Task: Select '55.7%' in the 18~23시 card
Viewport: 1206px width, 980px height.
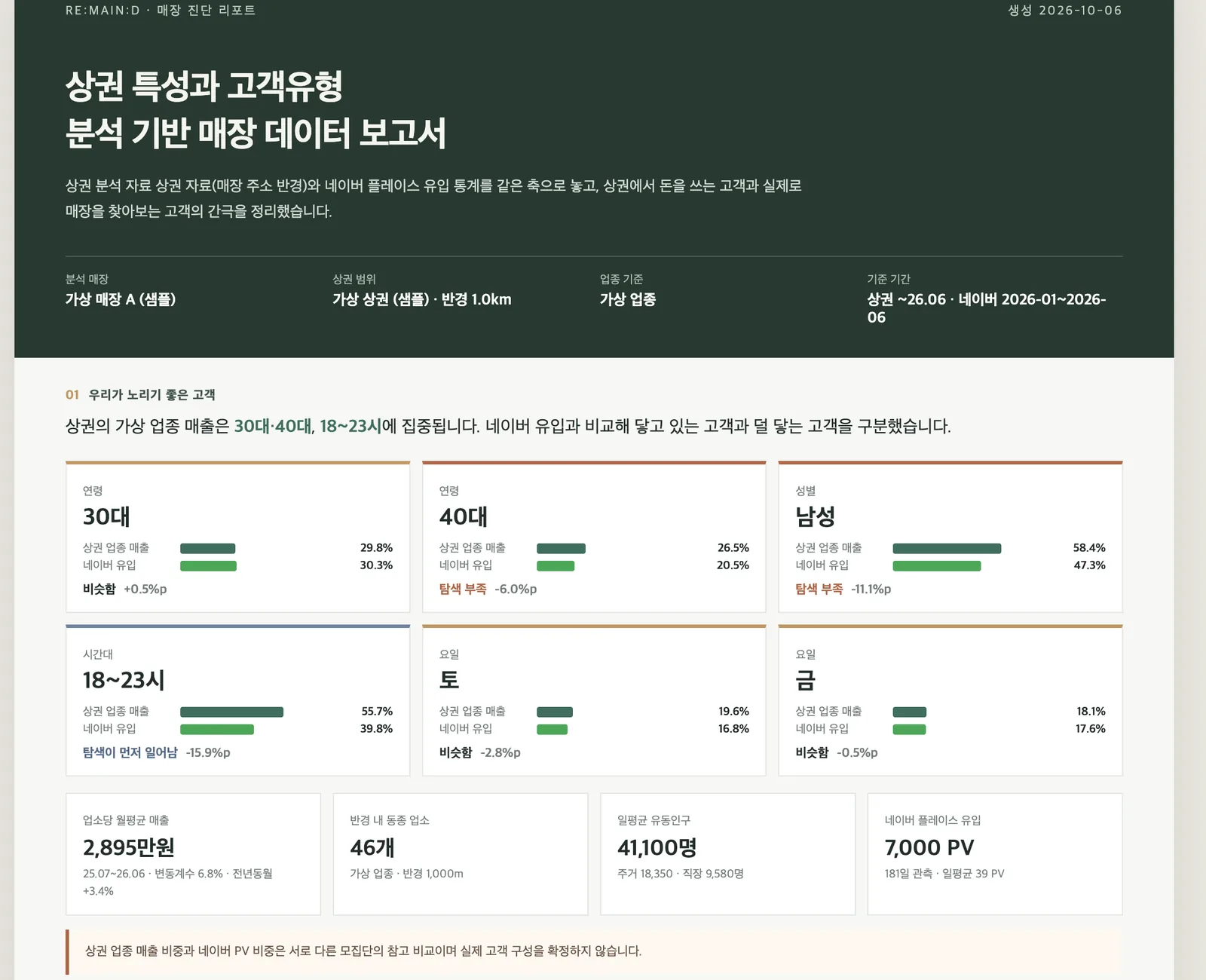Action: [377, 712]
